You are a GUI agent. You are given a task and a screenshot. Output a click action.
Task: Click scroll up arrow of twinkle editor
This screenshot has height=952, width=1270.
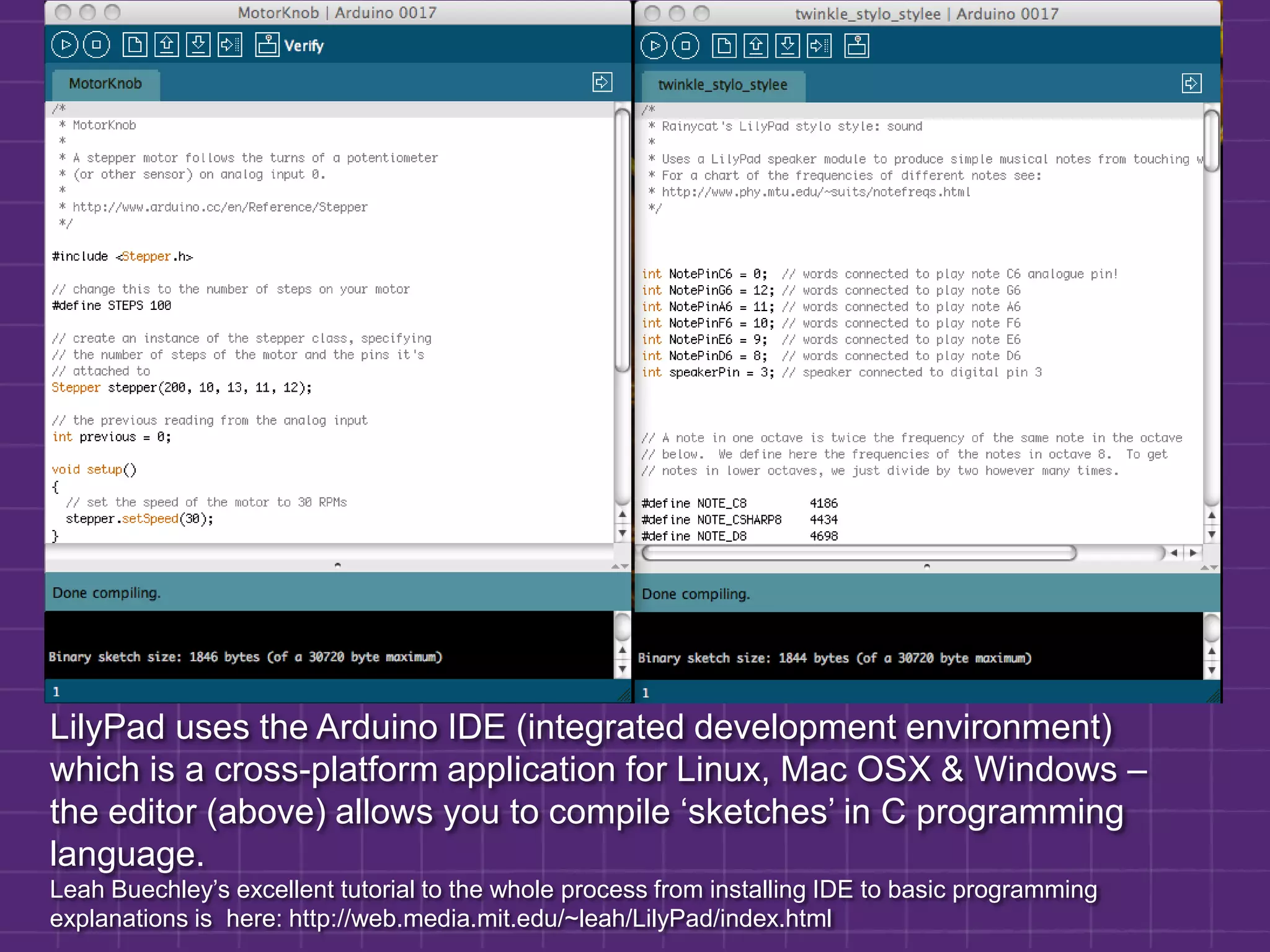1212,514
